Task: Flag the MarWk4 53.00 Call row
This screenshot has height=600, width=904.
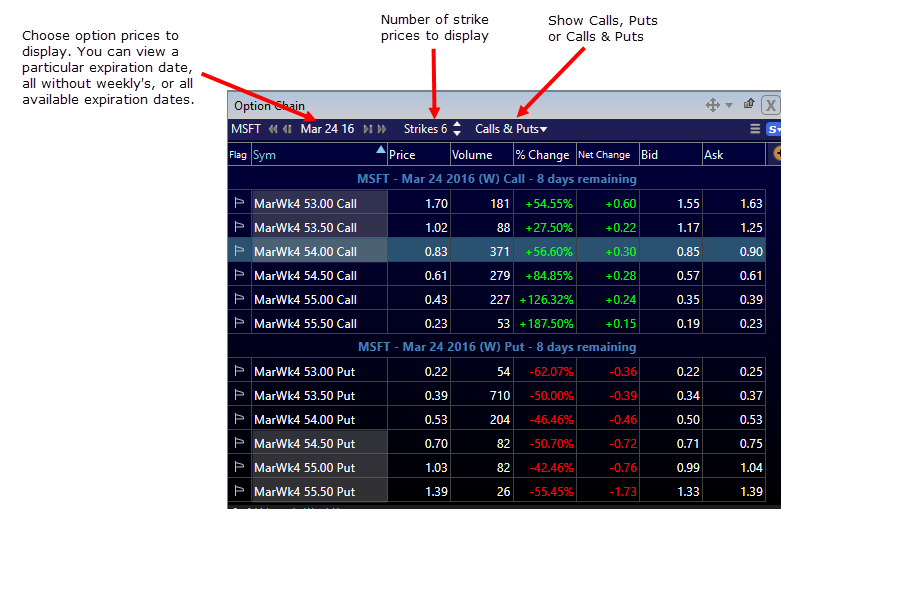Action: pyautogui.click(x=239, y=203)
